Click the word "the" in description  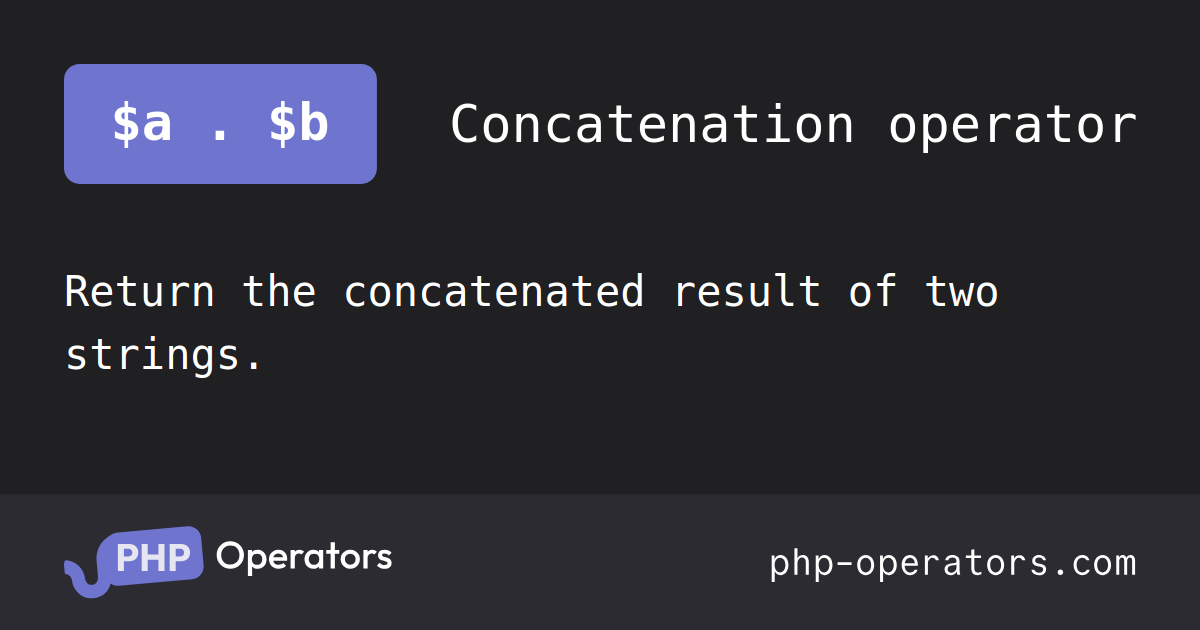(279, 292)
